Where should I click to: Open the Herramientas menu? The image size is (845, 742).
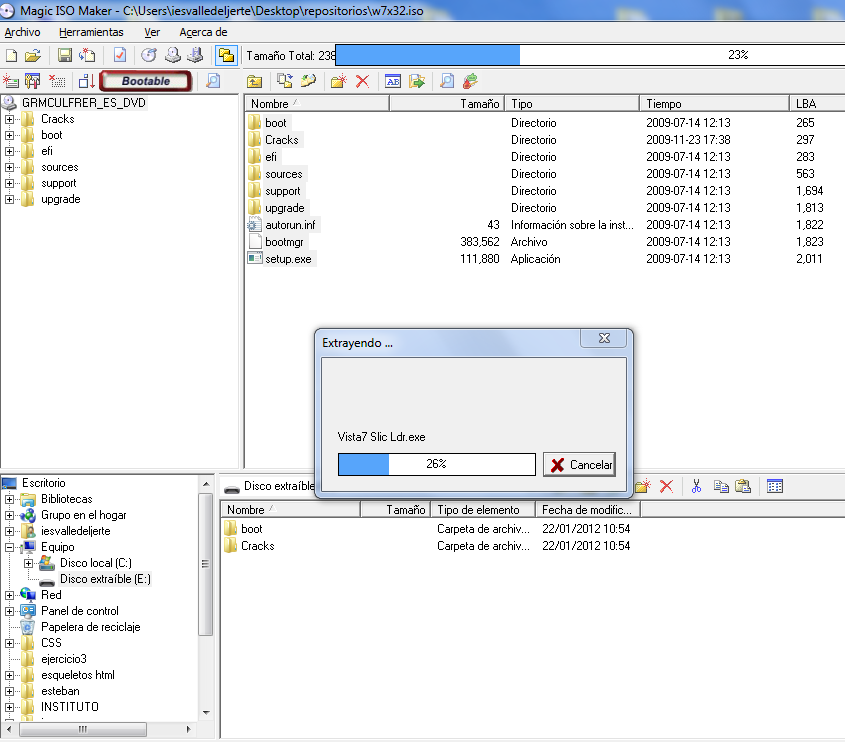[x=91, y=32]
